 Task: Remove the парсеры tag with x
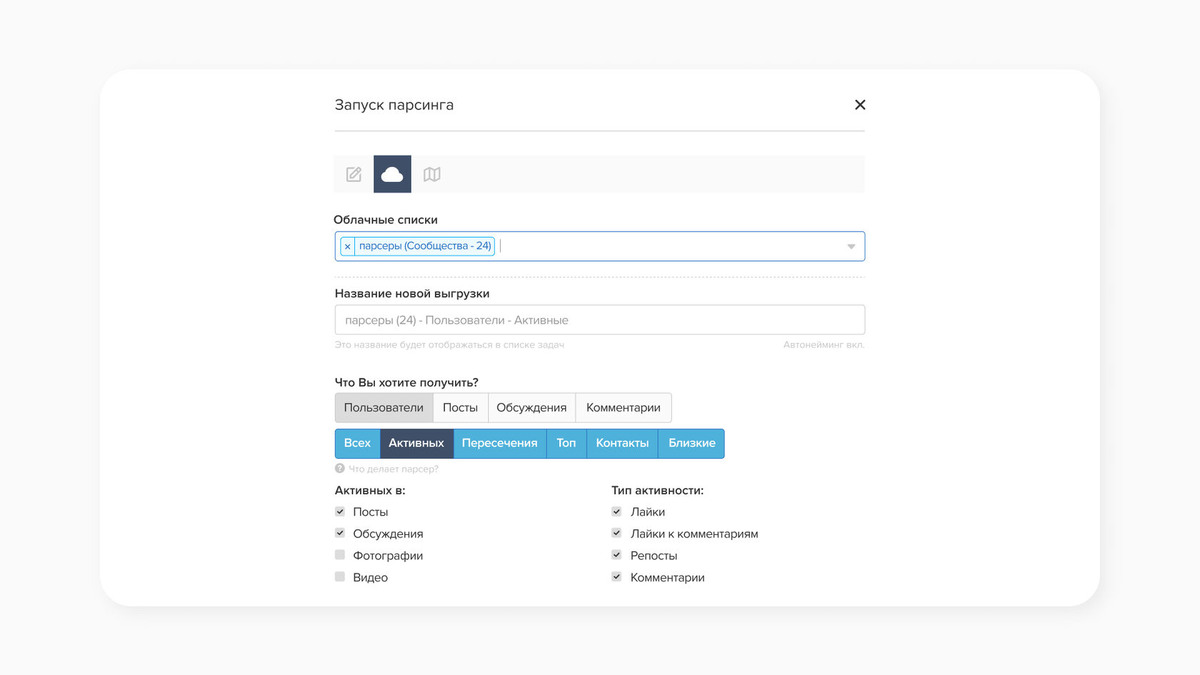(x=347, y=246)
